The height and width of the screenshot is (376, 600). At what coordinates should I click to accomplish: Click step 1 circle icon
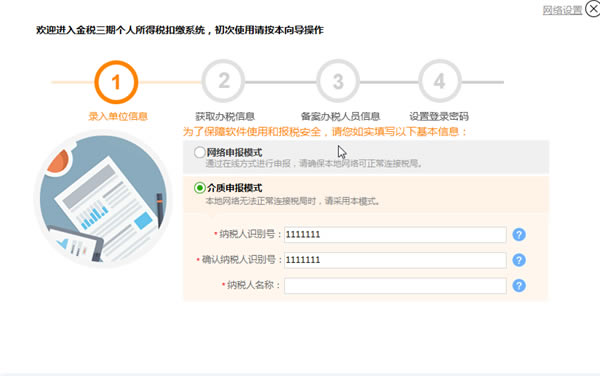tap(116, 82)
